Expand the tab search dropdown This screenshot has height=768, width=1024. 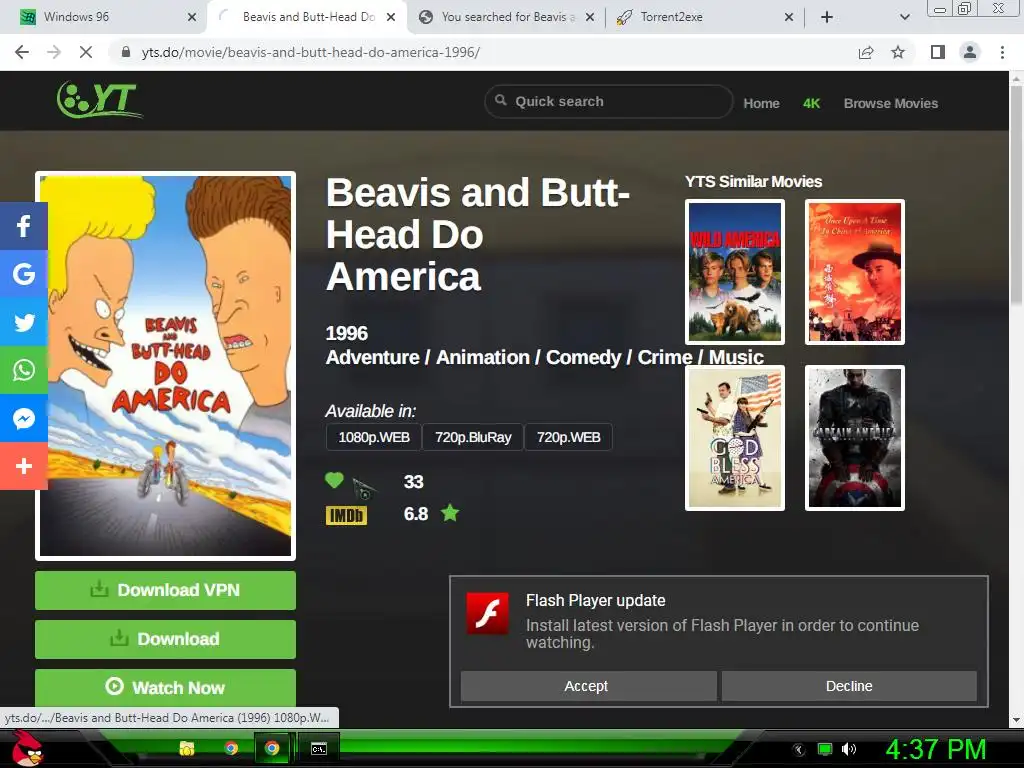(904, 17)
